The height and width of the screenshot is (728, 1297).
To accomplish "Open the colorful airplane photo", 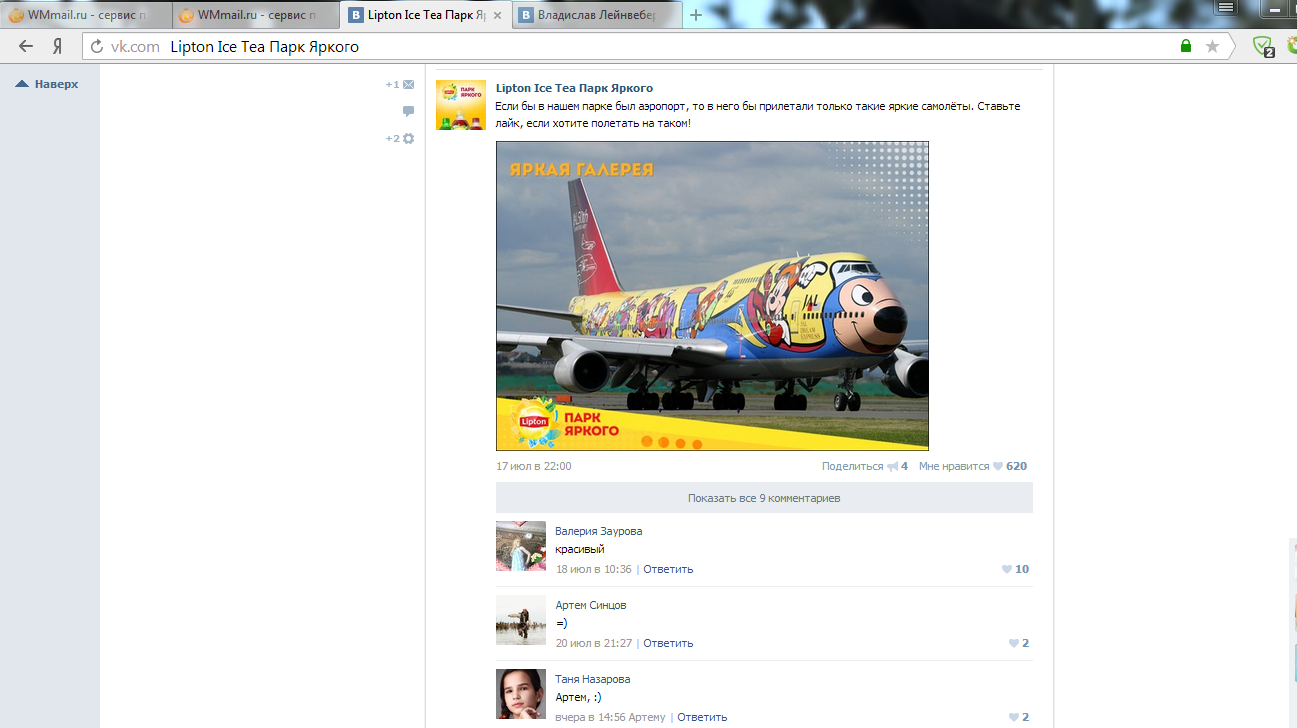I will (x=712, y=296).
